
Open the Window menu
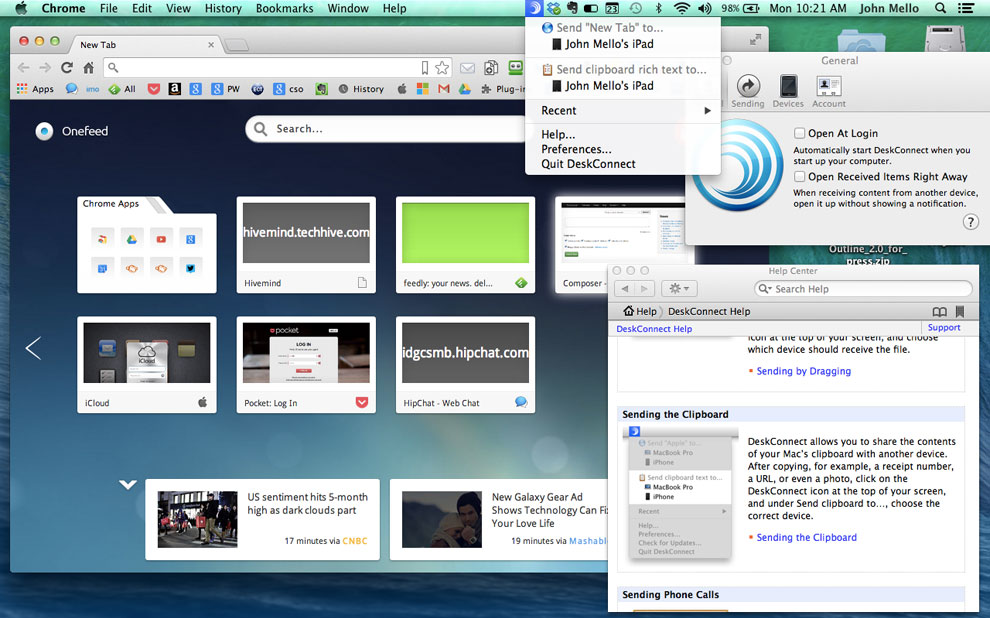pyautogui.click(x=348, y=8)
